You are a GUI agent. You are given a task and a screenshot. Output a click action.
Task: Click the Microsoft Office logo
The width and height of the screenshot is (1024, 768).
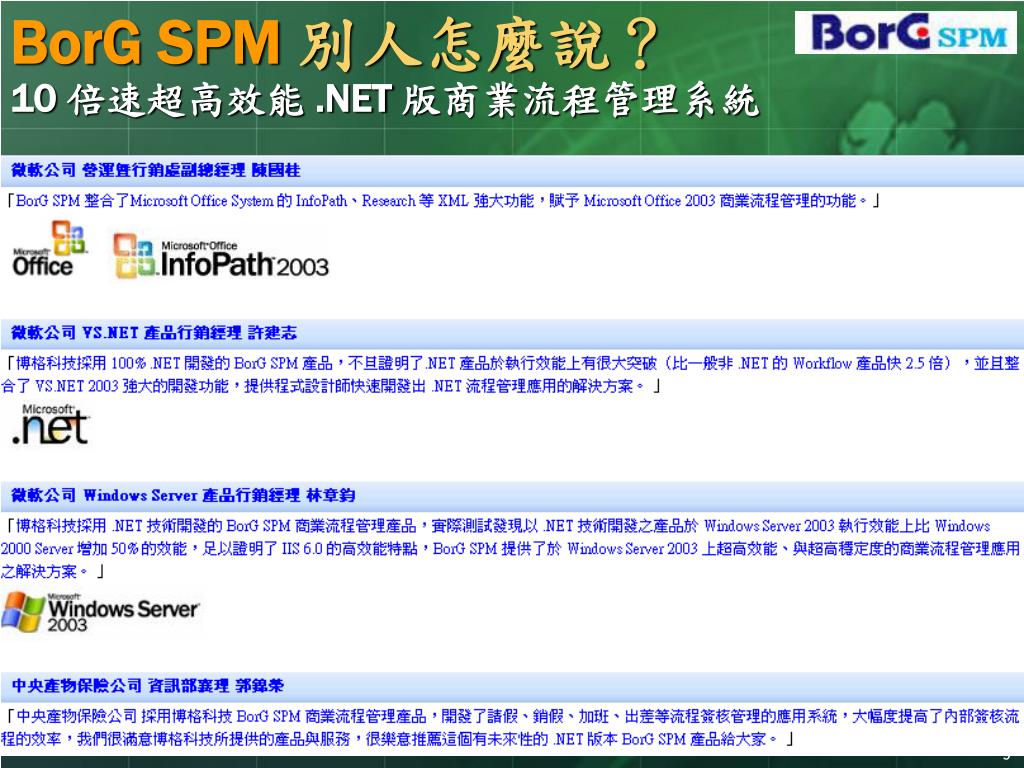pyautogui.click(x=49, y=249)
